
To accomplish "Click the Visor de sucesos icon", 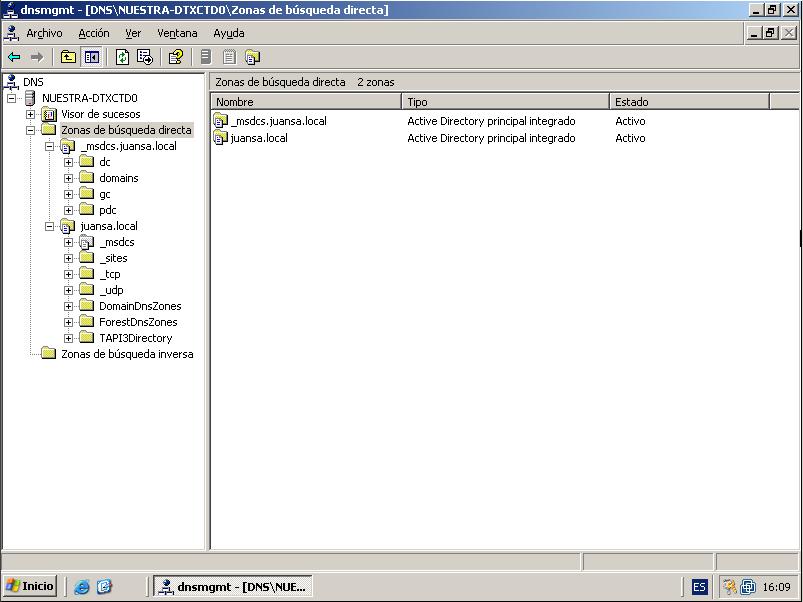I will [x=49, y=114].
